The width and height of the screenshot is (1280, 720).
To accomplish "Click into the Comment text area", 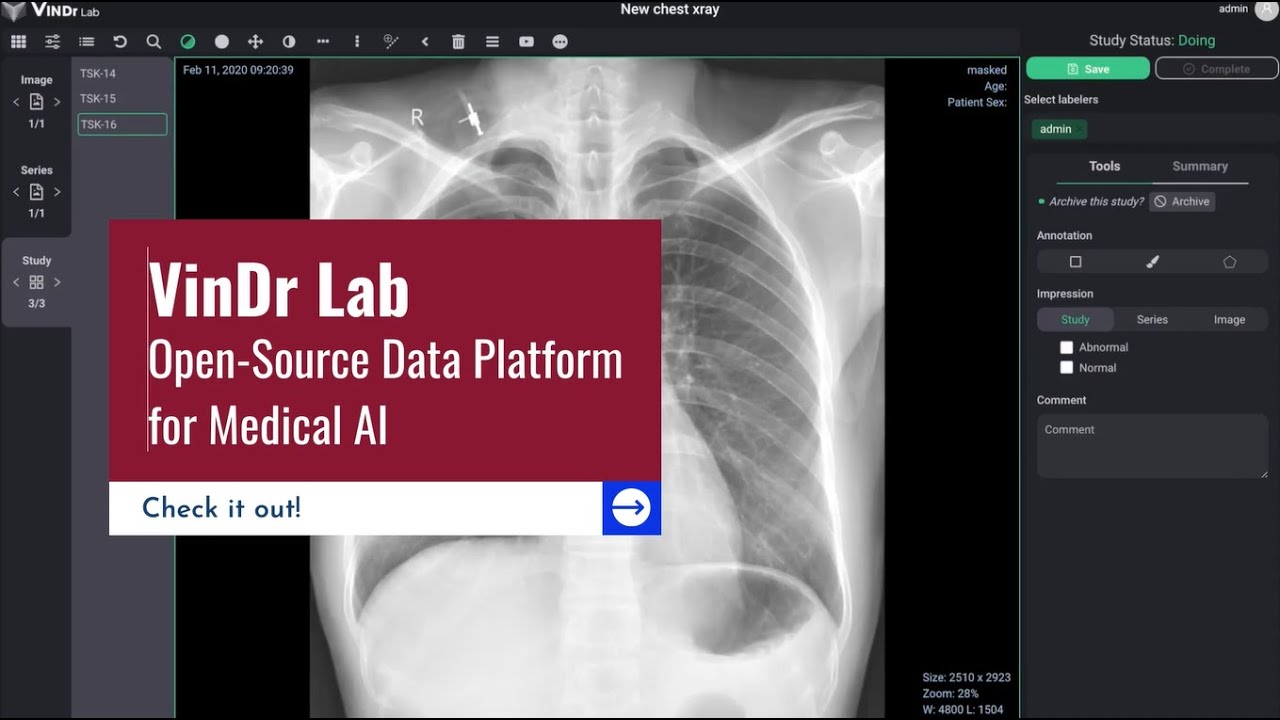I will pyautogui.click(x=1152, y=446).
